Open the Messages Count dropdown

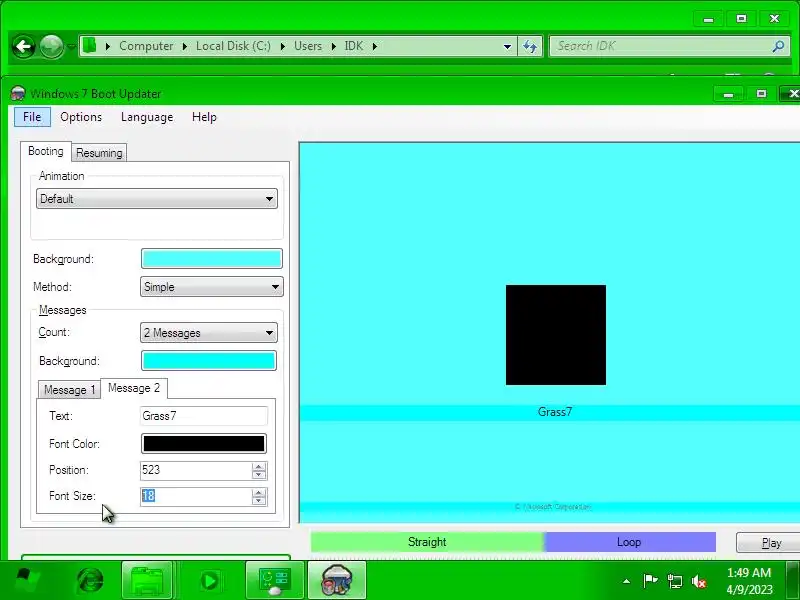[209, 333]
